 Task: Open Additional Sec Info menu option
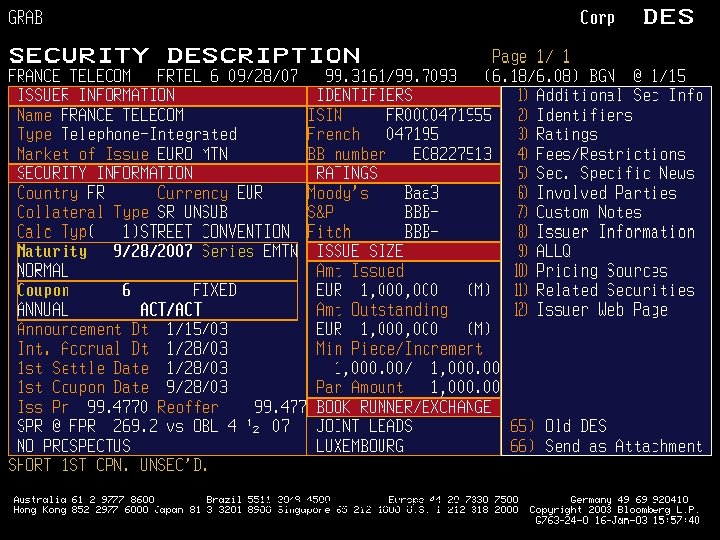tap(610, 95)
